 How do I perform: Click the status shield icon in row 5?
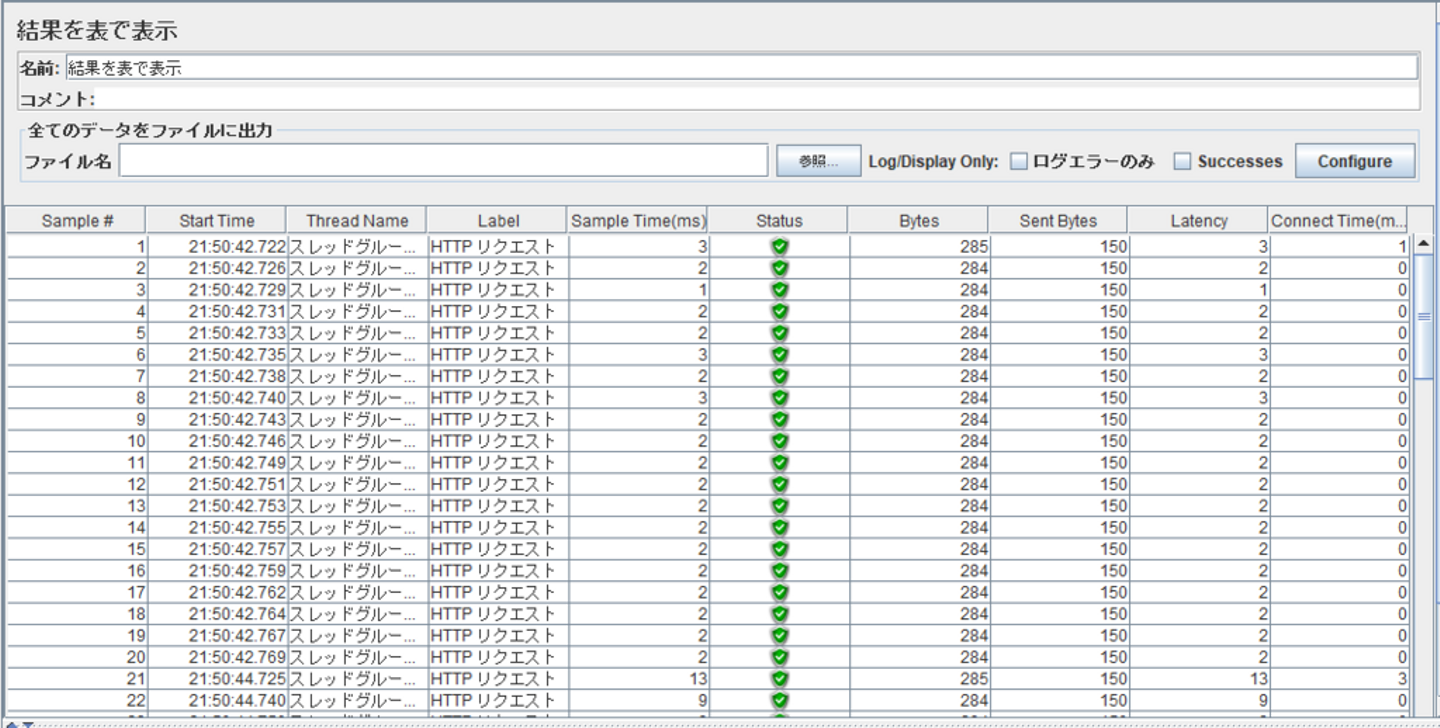pyautogui.click(x=780, y=333)
